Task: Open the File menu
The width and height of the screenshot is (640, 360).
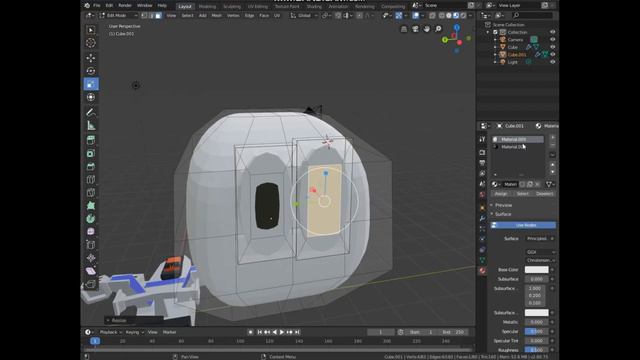Action: (97, 6)
